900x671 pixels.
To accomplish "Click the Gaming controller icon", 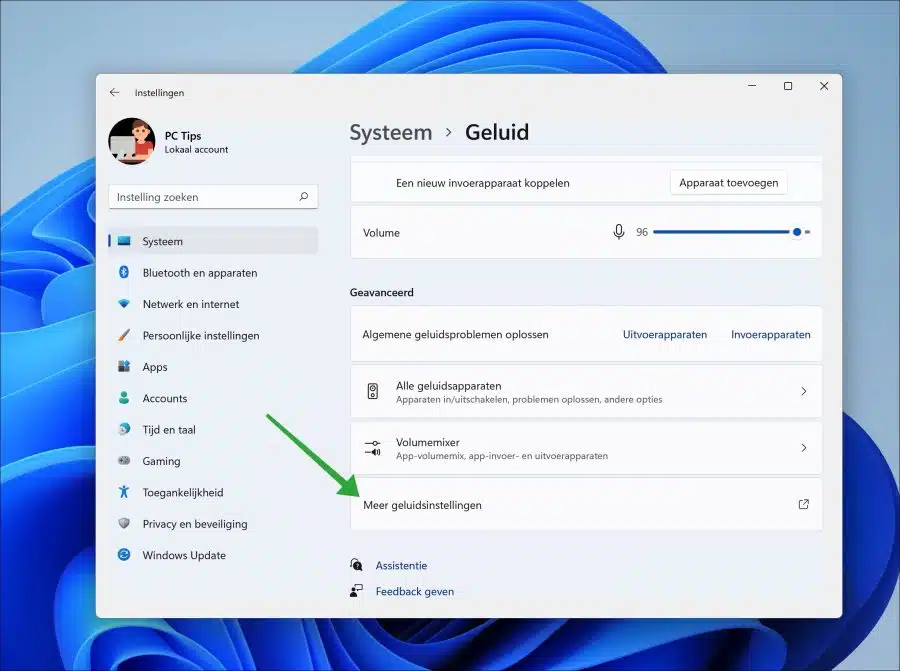I will [x=123, y=460].
